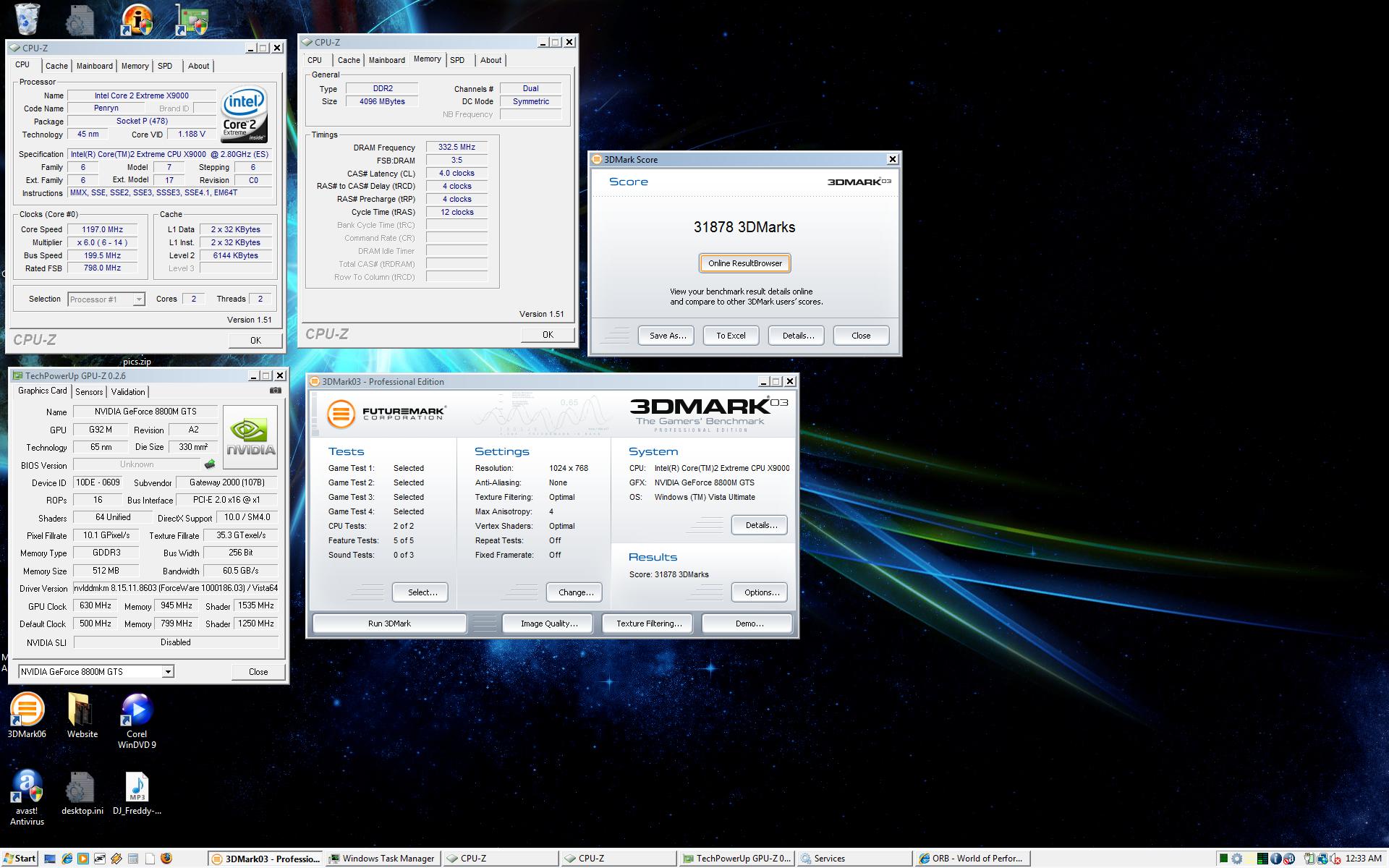Click OK in CPU-Z Memory window
Image resolution: width=1389 pixels, height=868 pixels.
pyautogui.click(x=548, y=335)
